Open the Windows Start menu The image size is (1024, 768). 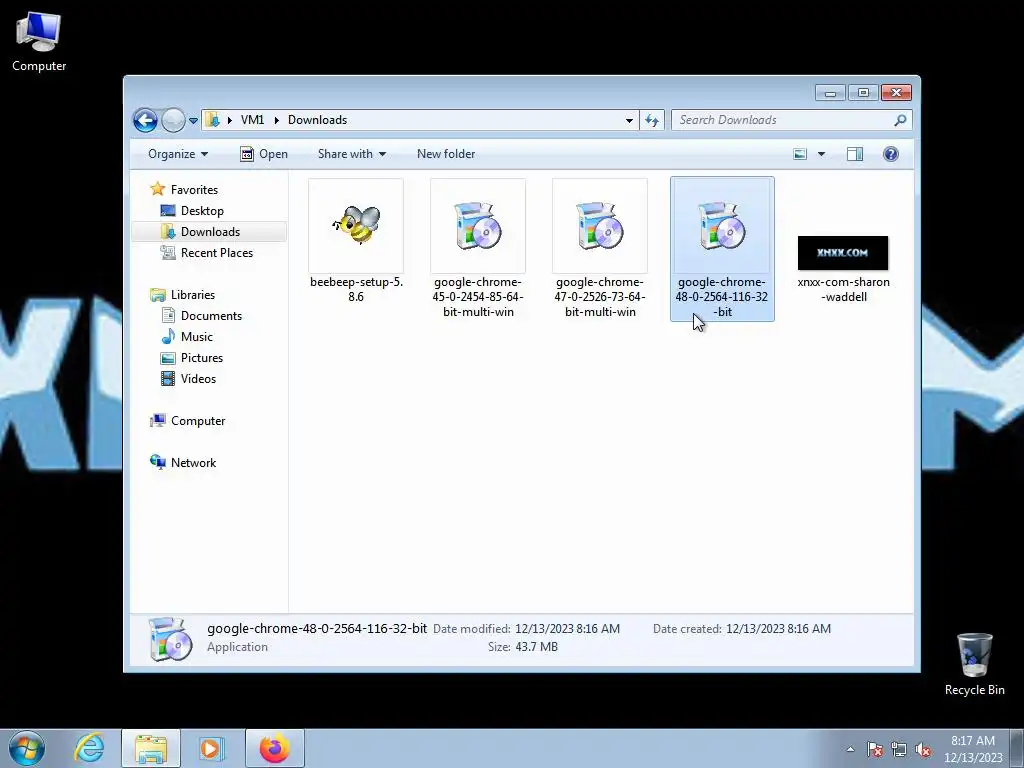click(27, 748)
